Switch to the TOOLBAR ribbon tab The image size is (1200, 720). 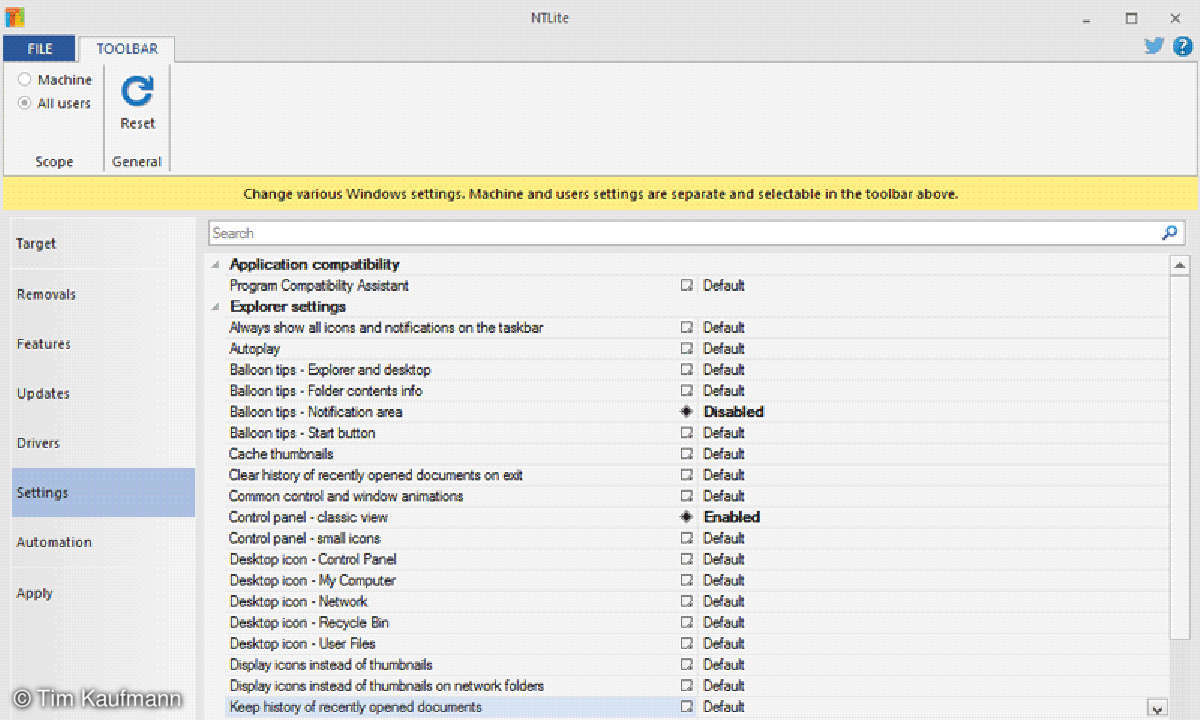coord(127,49)
